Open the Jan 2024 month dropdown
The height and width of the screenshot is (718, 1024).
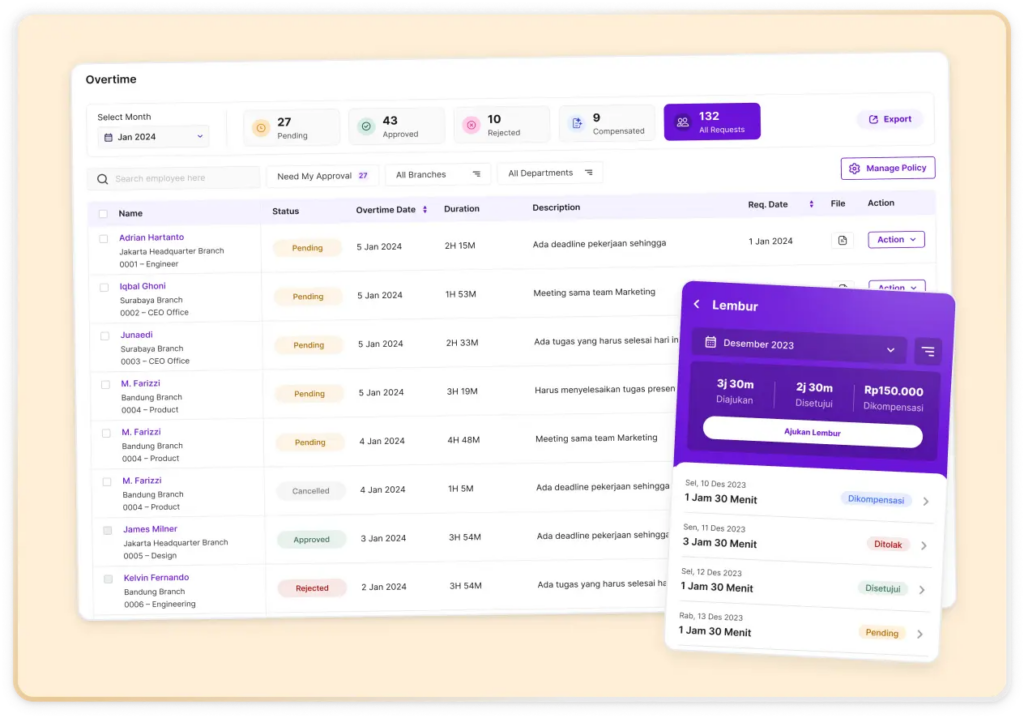[x=155, y=137]
